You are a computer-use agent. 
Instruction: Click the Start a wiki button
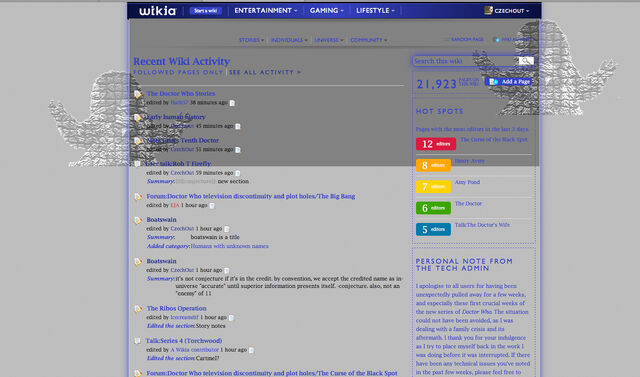205,11
